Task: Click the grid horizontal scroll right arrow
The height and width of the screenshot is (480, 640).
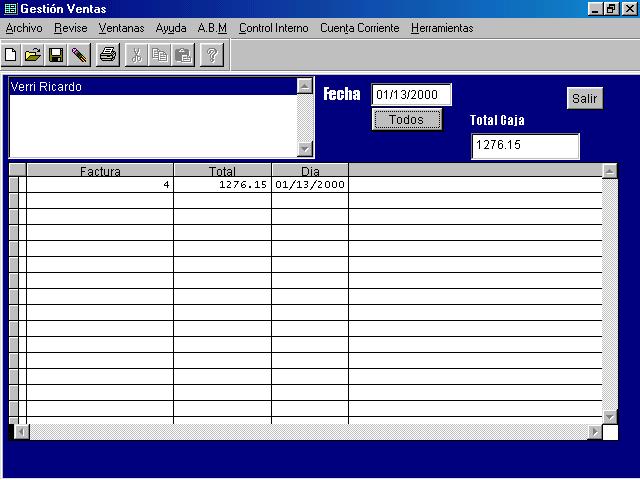Action: 595,432
